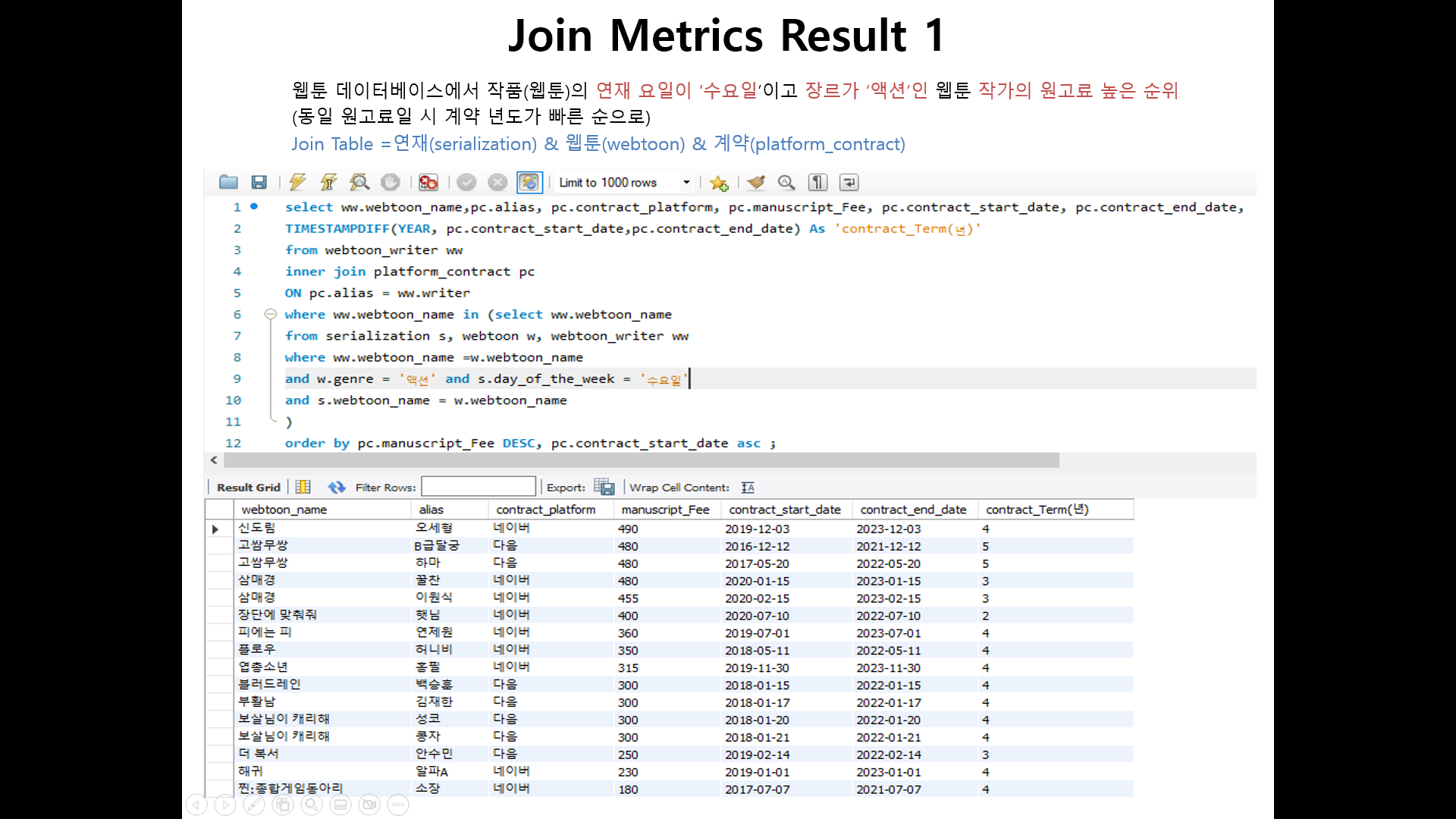Beautify the query with the broom icon

click(755, 182)
